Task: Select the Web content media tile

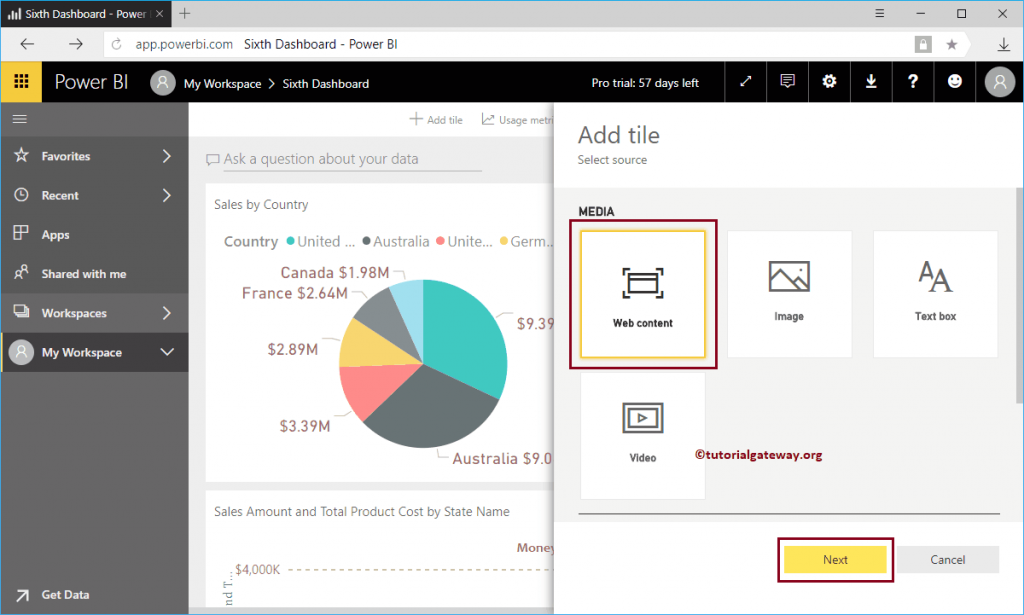Action: 642,293
